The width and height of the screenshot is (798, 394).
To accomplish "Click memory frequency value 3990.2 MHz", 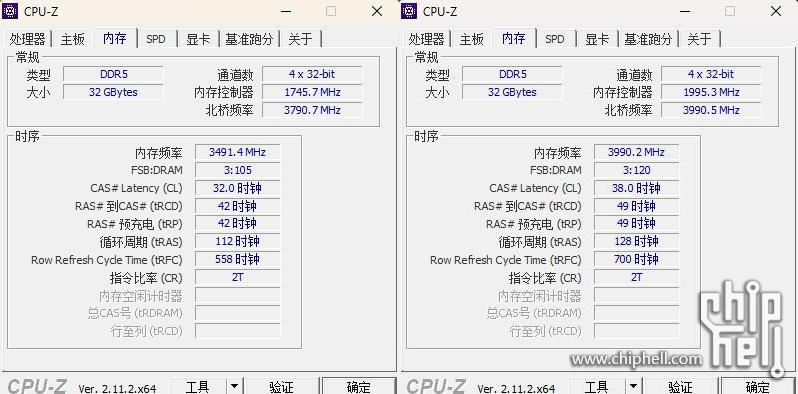I will coord(637,152).
